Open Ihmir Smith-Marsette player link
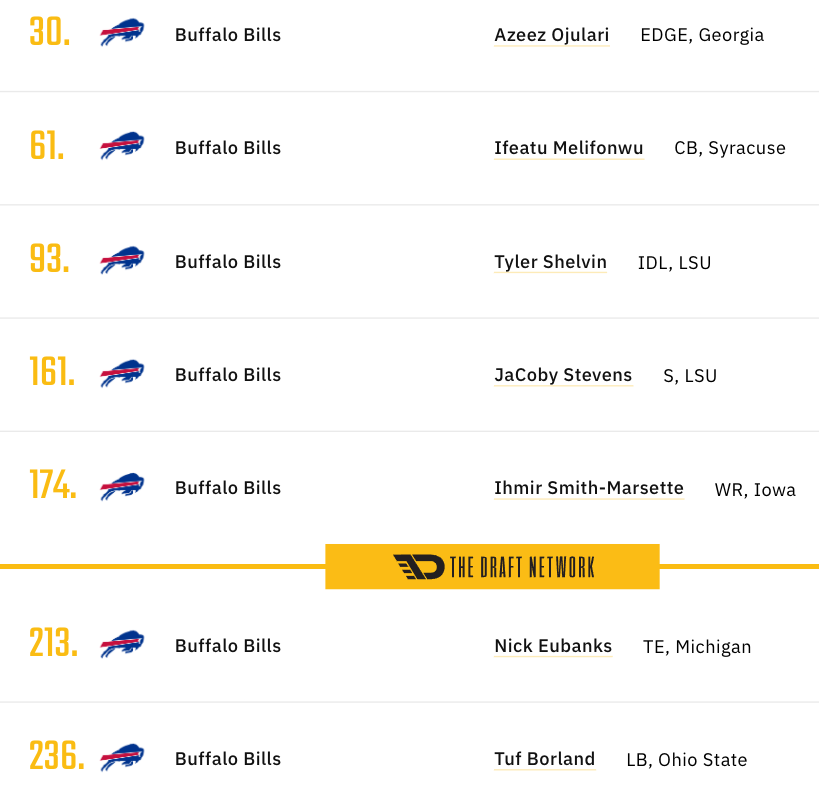Viewport: 819px width, 811px height. tap(589, 488)
